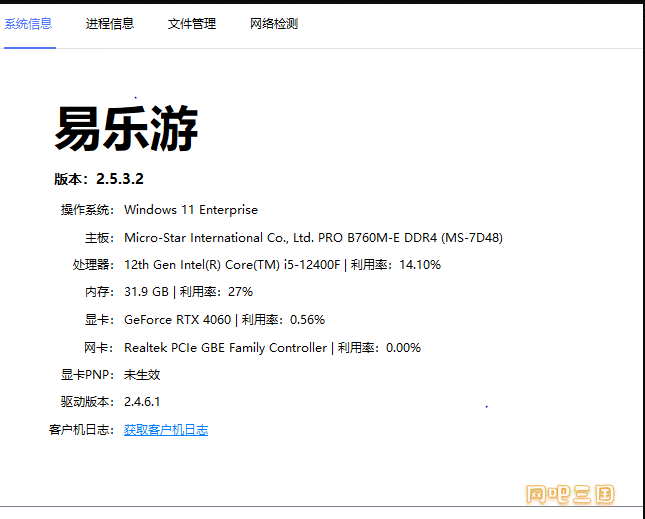Screen dimensions: 645x519
Task: Click the 处理器 label
Action: 93,264
